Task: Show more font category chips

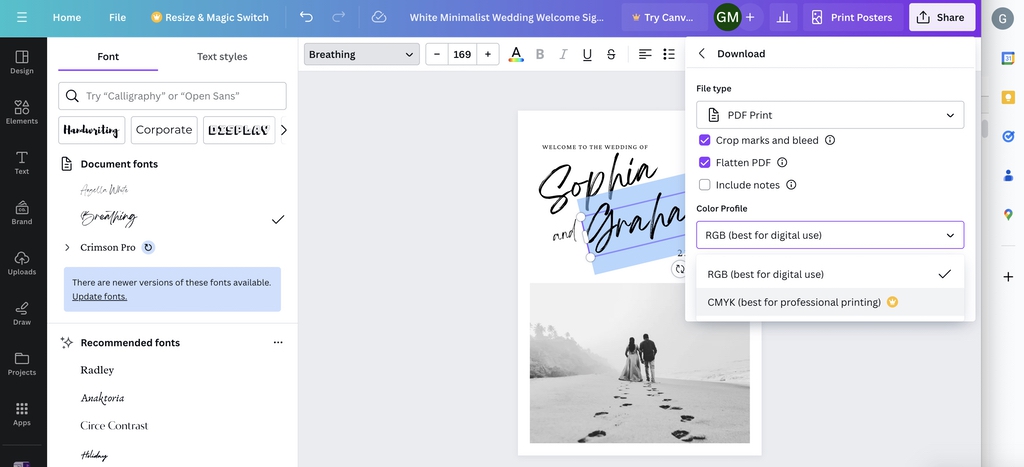Action: pyautogui.click(x=283, y=130)
